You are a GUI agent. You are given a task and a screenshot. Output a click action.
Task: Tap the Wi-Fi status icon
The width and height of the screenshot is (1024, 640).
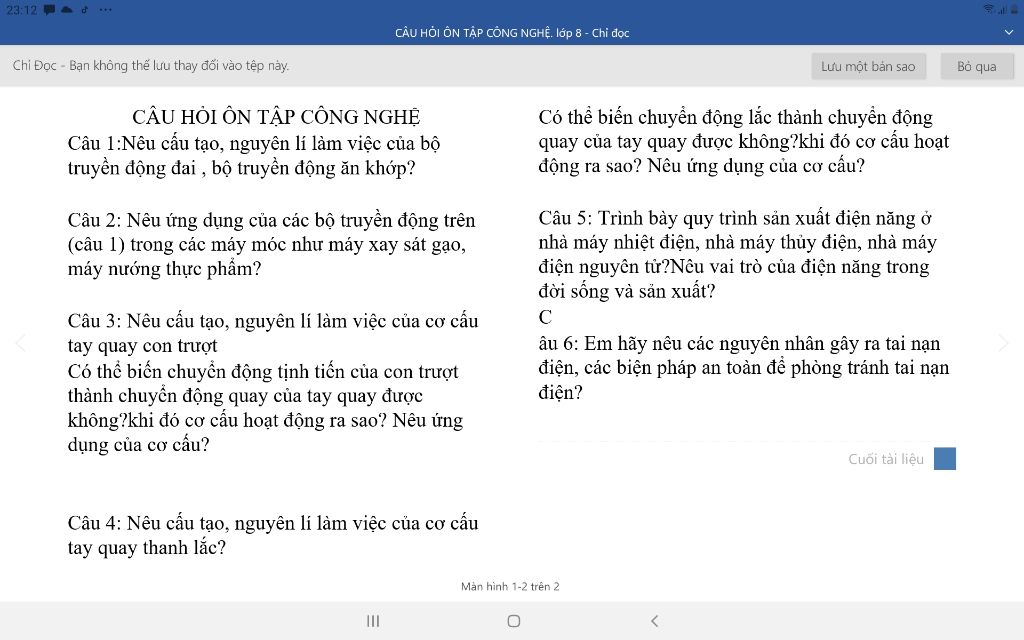[989, 9]
